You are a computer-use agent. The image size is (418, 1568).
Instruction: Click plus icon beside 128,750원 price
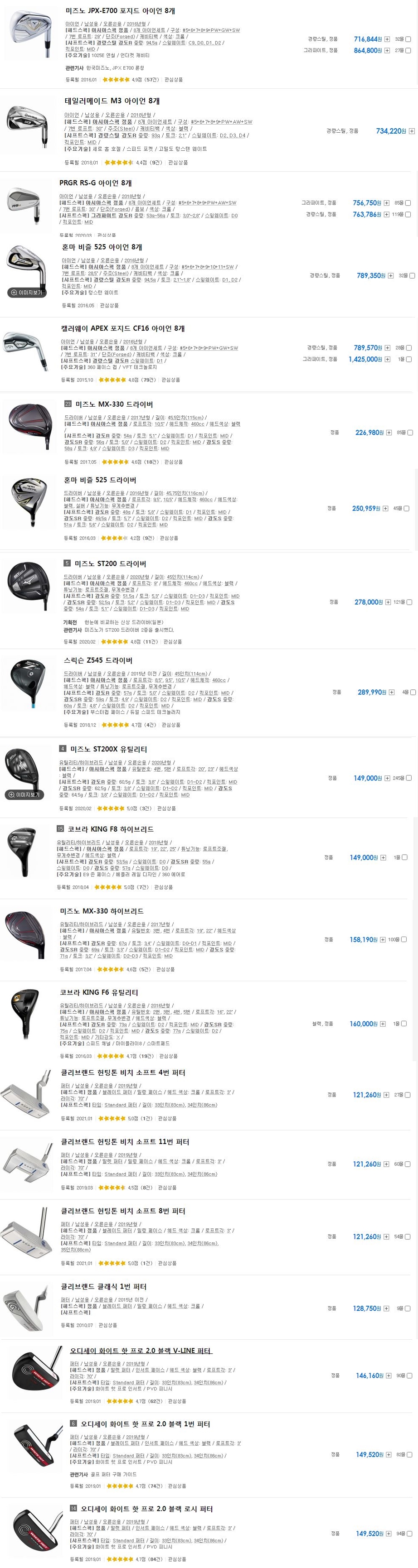(386, 1308)
